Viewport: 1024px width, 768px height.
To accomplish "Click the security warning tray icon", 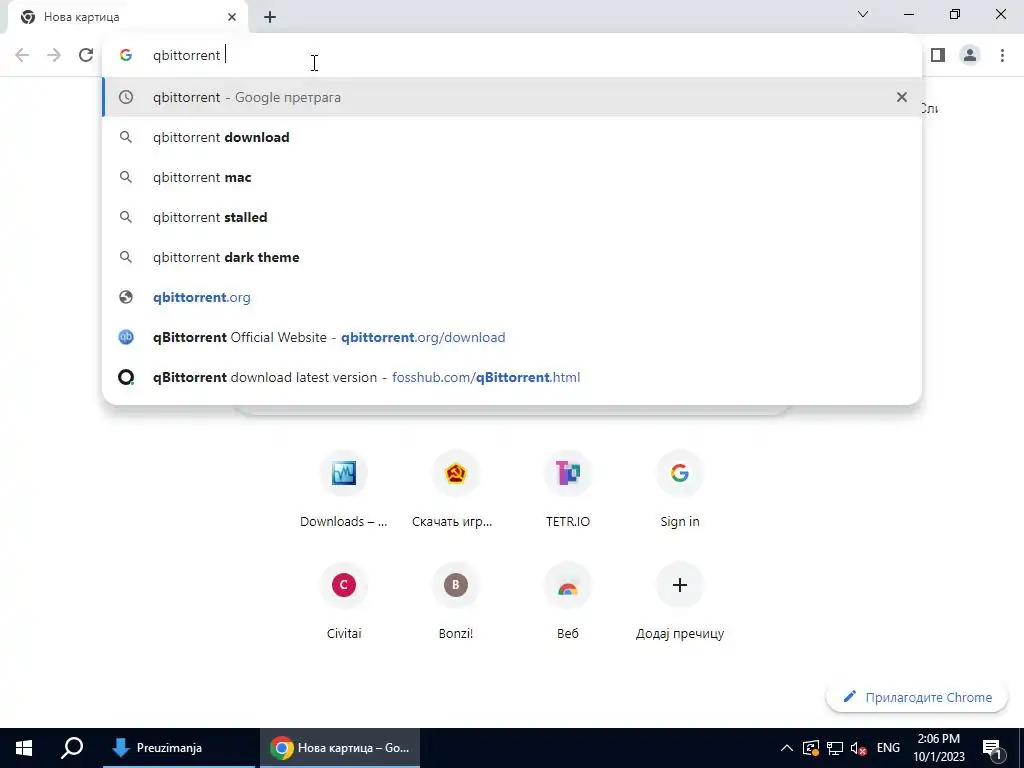I will pos(810,748).
